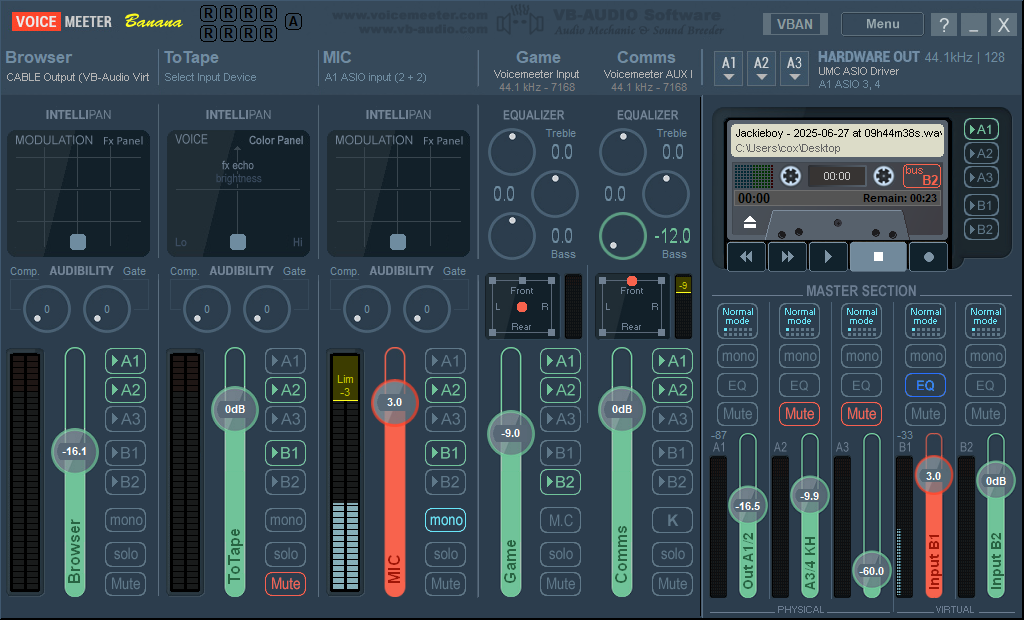Fast forward the cassette recorder
Viewport: 1024px width, 620px height.
coord(788,257)
